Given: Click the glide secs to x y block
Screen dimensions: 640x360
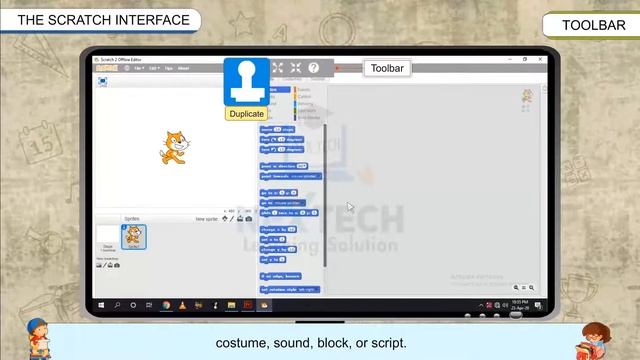Looking at the screenshot, I should pyautogui.click(x=289, y=213).
